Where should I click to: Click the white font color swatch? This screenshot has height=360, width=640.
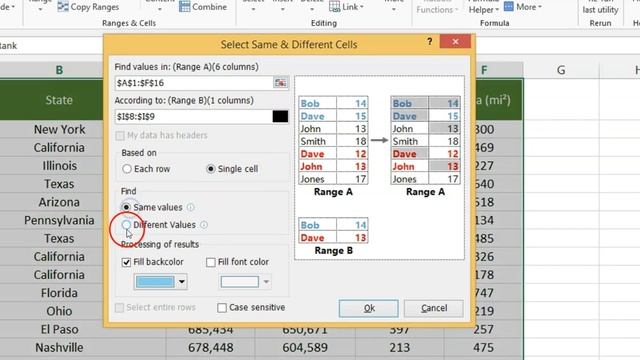click(240, 282)
